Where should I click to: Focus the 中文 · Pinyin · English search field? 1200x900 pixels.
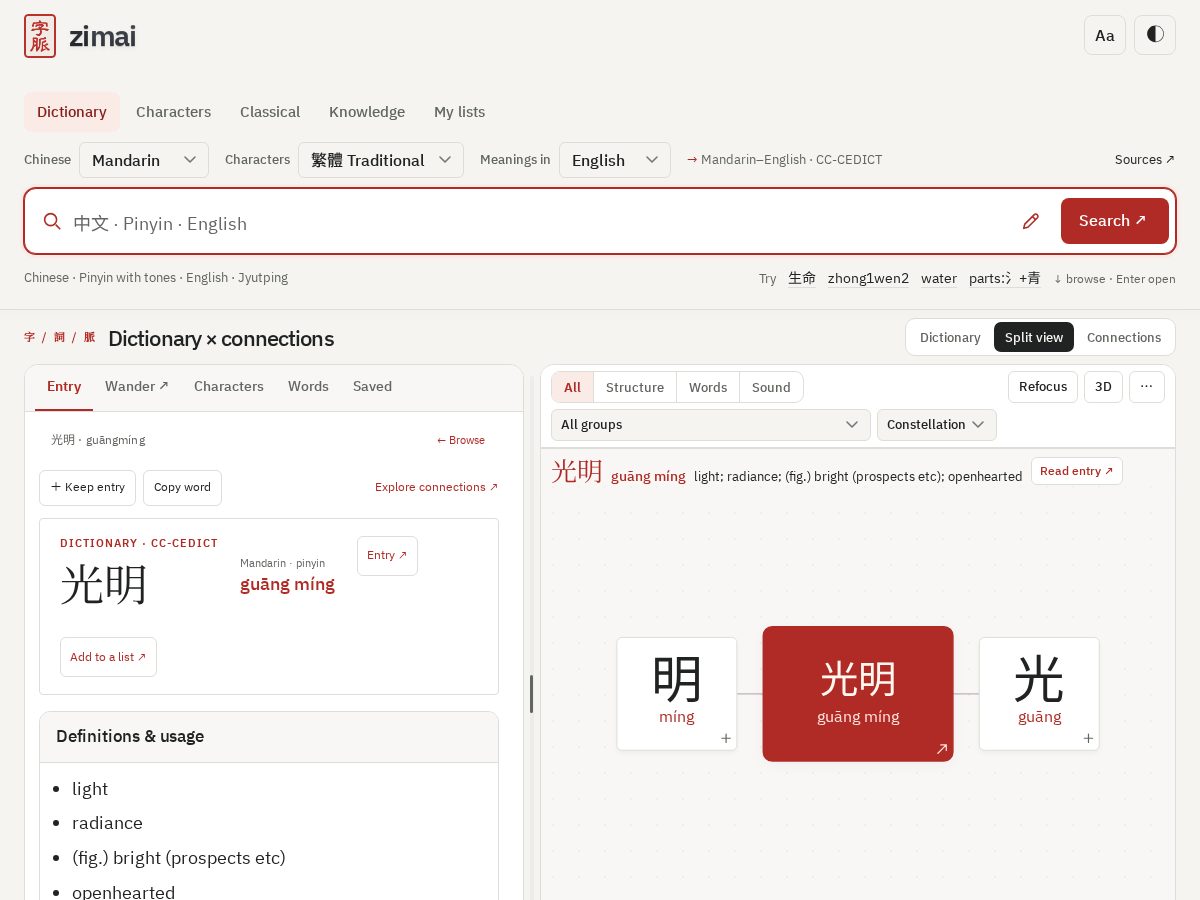coord(540,223)
